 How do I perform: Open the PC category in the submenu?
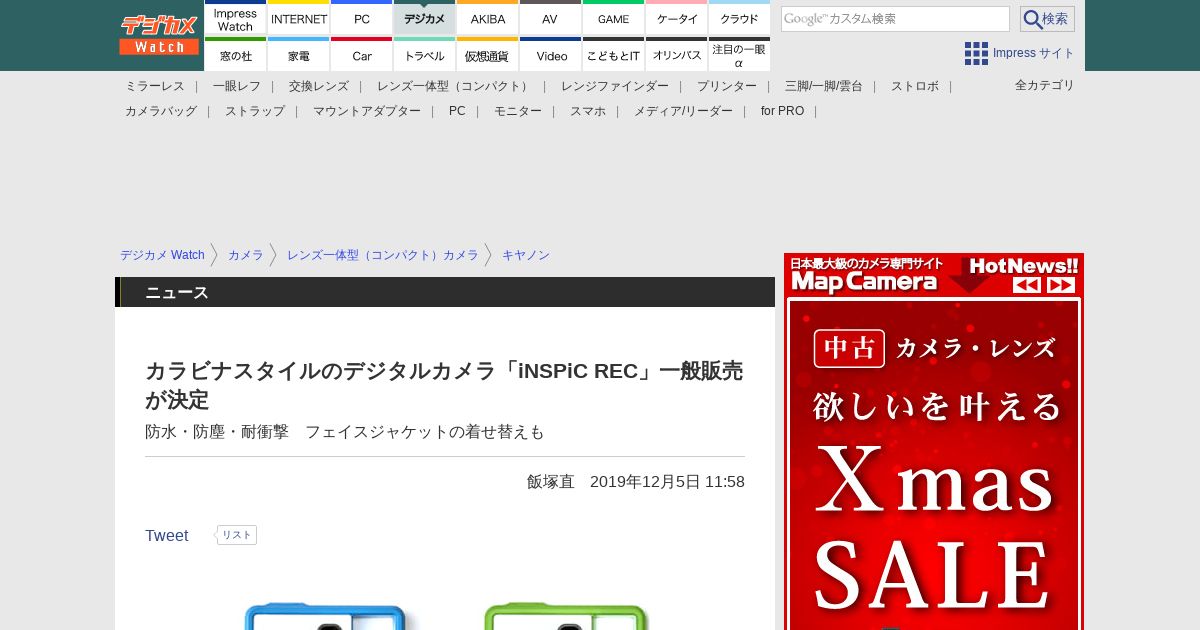457,111
